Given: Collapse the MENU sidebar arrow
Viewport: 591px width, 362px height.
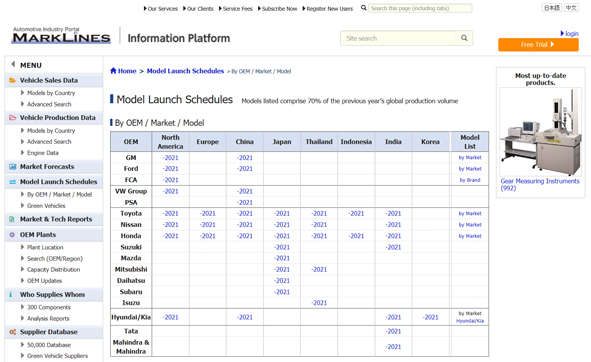Looking at the screenshot, I should click(x=13, y=64).
